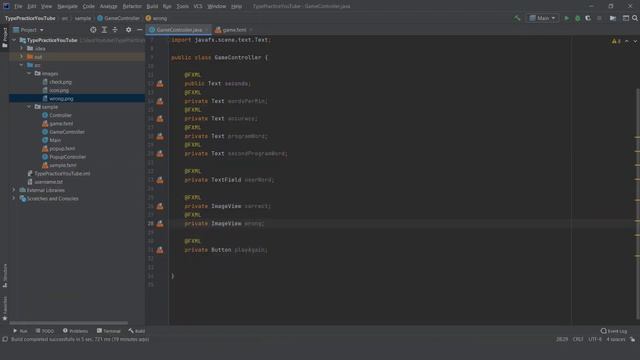The image size is (640, 360).
Task: Select popup.fxml file in tree
Action: 62,149
